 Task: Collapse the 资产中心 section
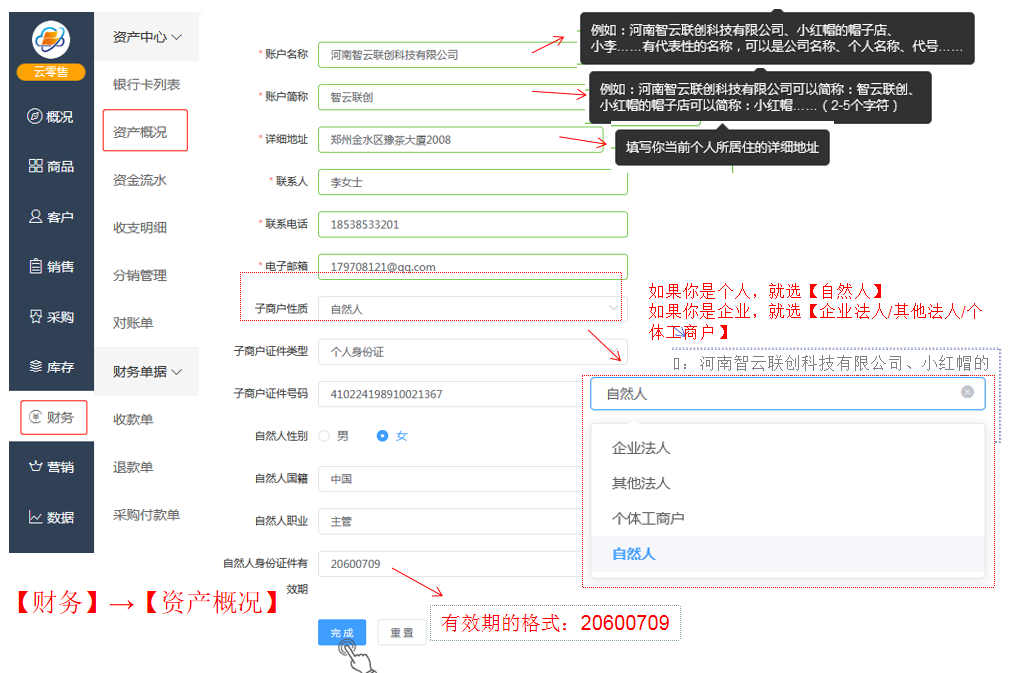pos(147,37)
